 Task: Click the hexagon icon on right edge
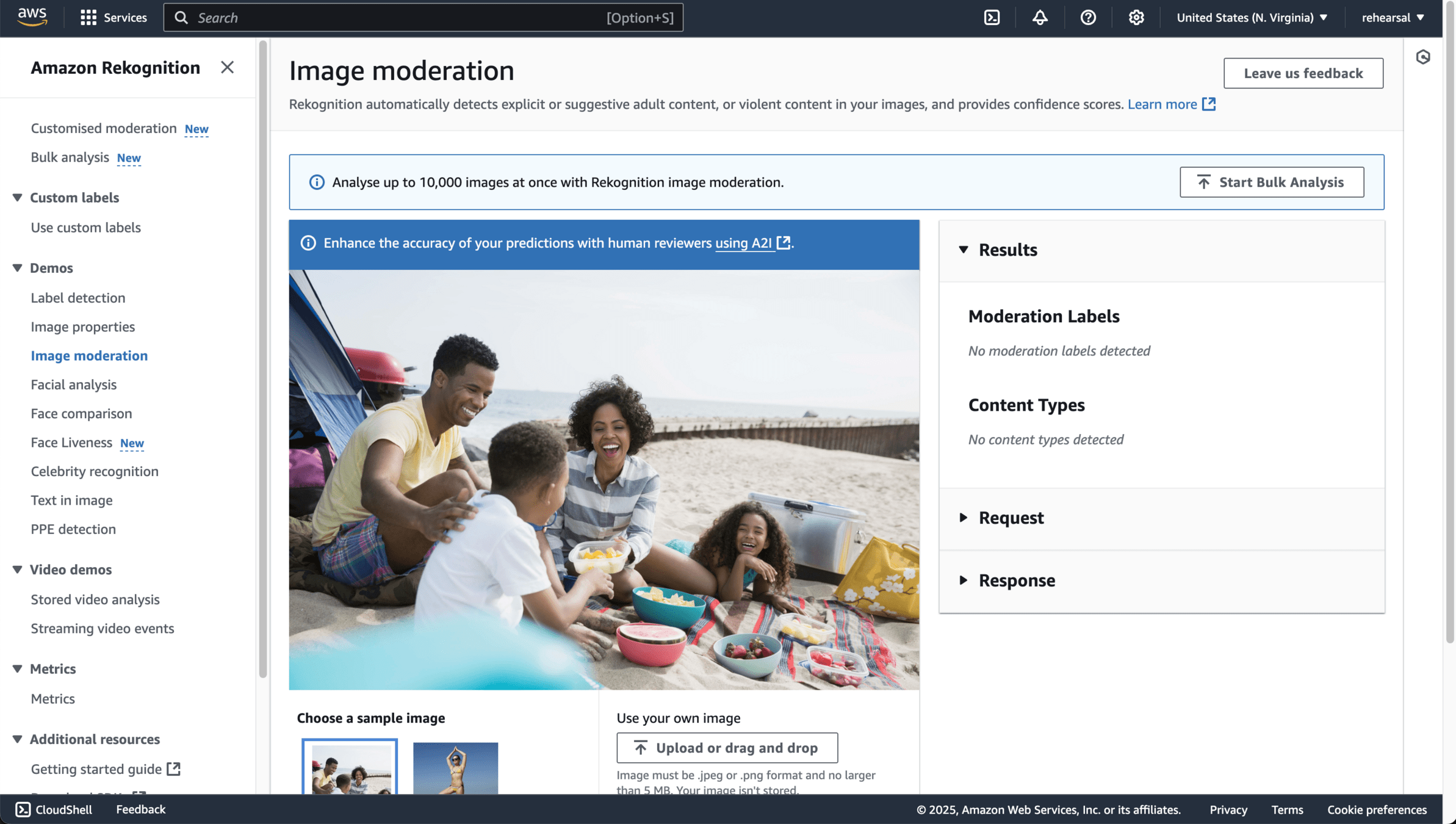pyautogui.click(x=1422, y=57)
